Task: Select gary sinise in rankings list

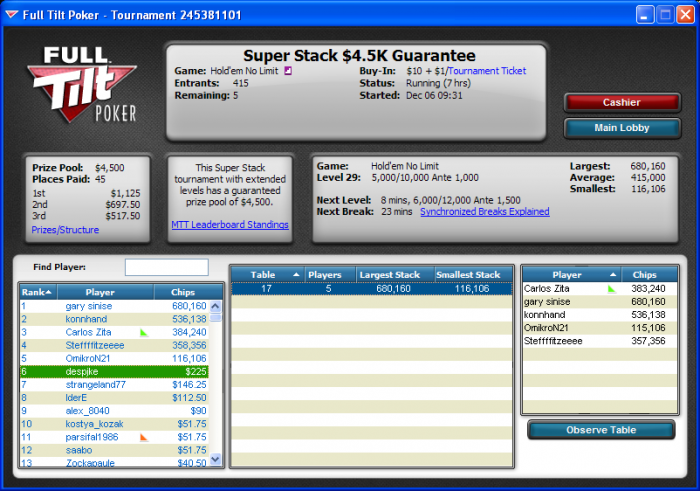Action: pos(114,306)
